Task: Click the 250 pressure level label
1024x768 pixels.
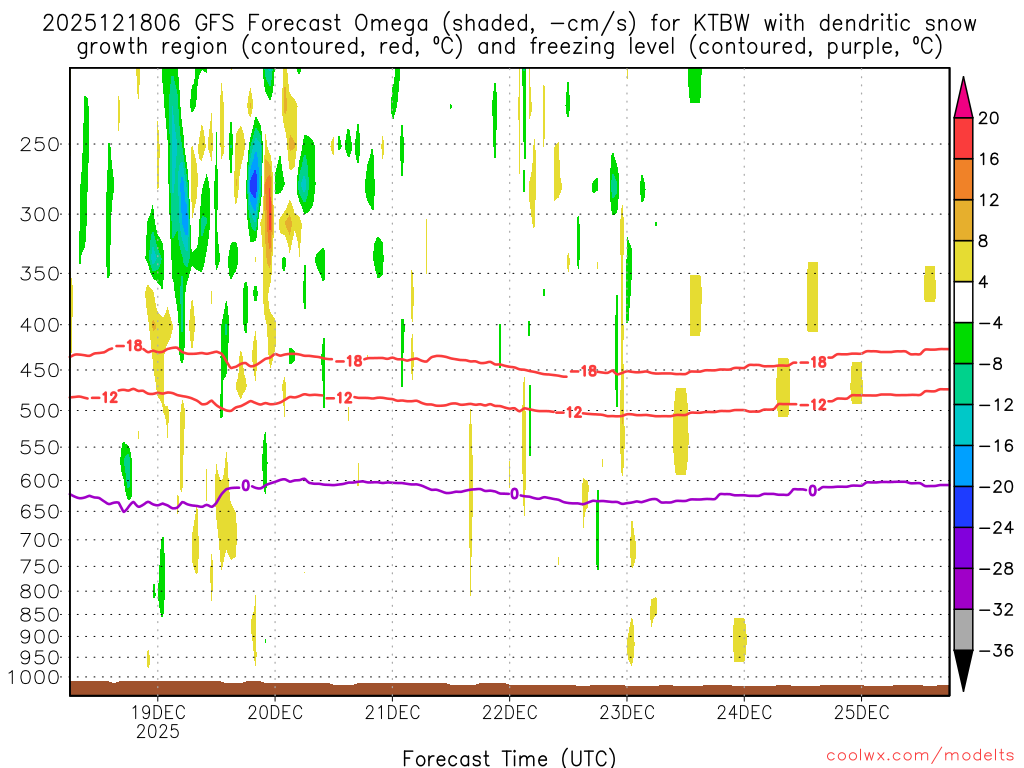Action: 43,144
